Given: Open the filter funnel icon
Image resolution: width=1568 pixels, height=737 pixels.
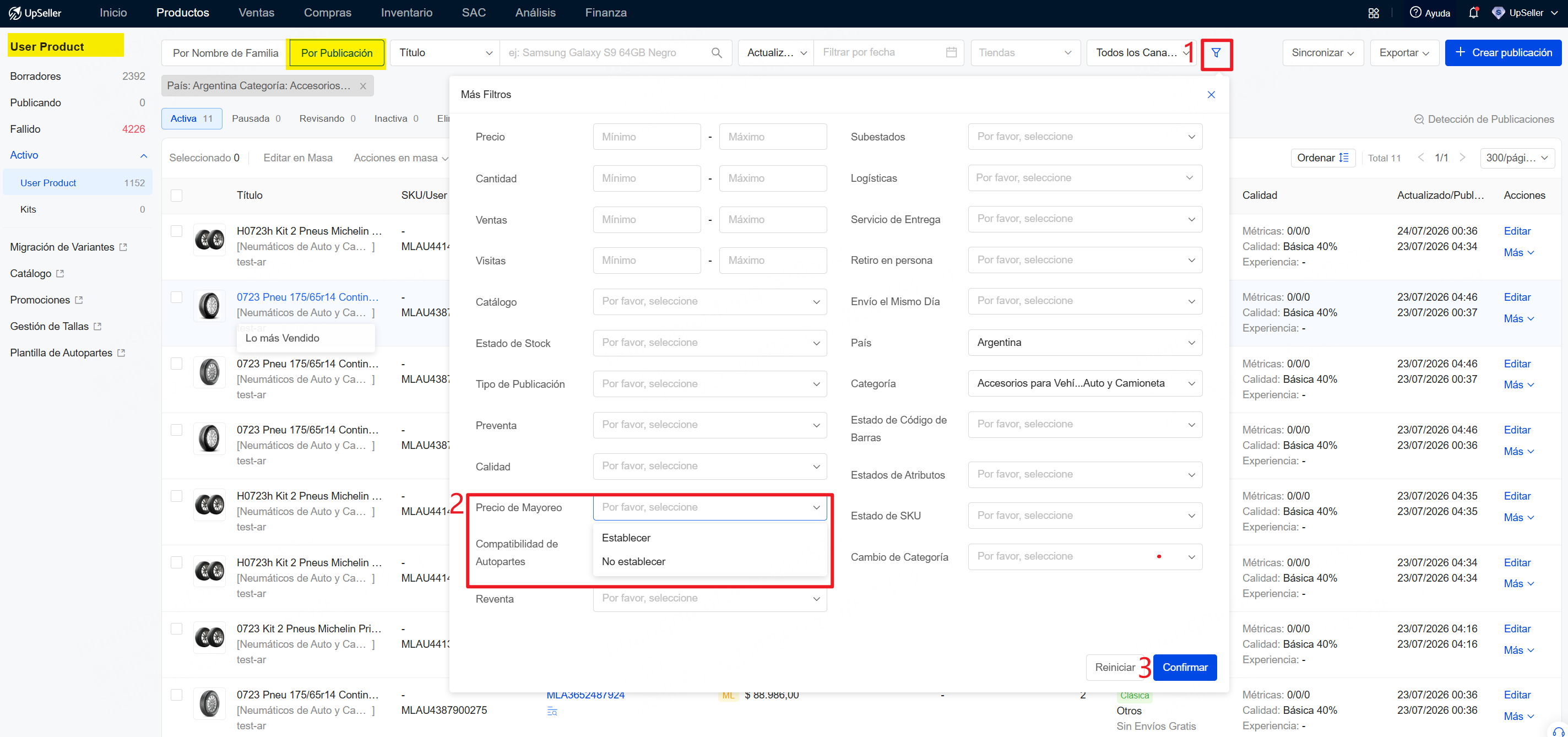Looking at the screenshot, I should click(1216, 53).
